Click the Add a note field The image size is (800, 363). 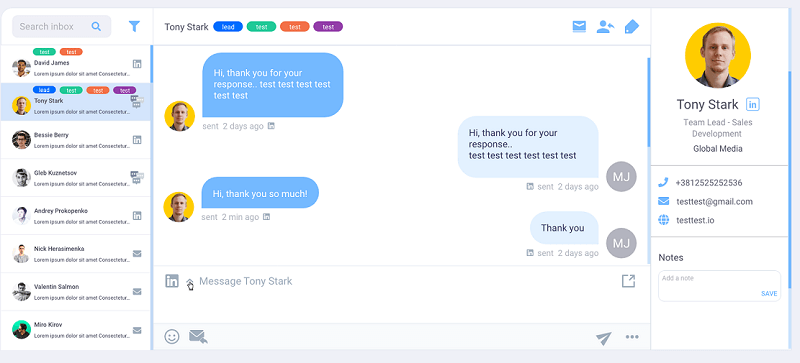[x=719, y=286]
